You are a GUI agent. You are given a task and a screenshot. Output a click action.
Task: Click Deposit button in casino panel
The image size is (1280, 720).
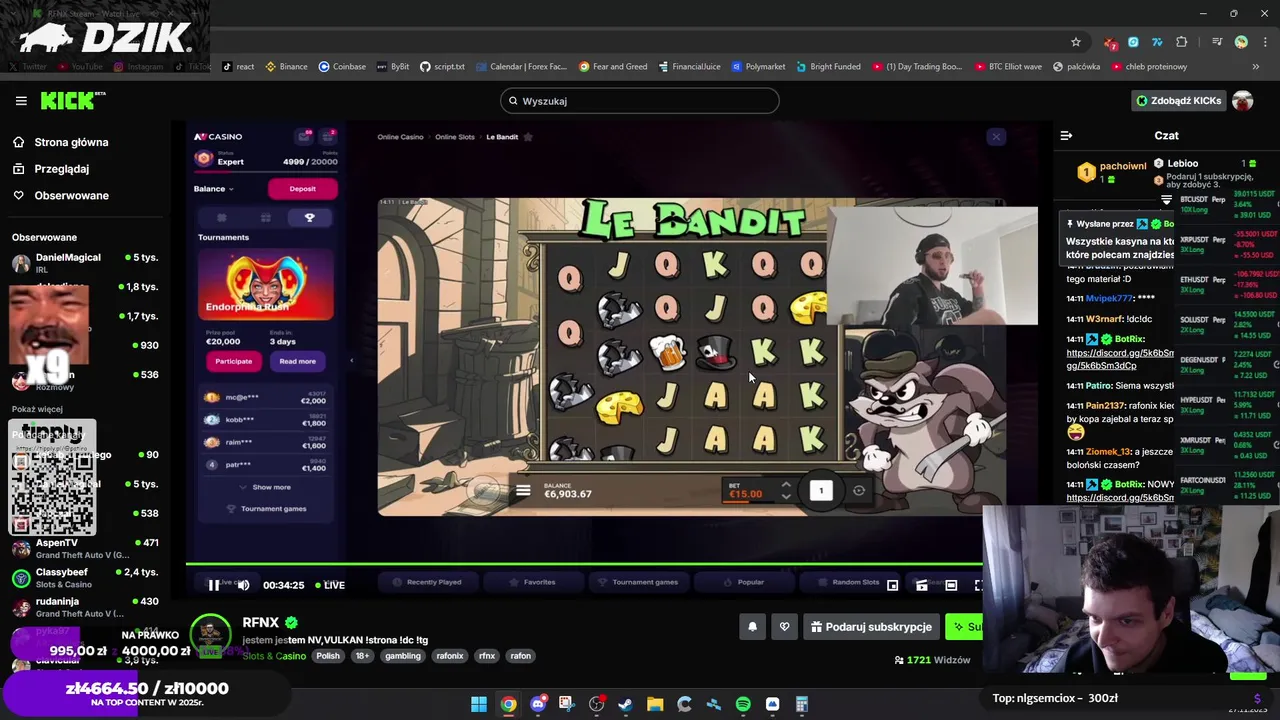[x=302, y=189]
